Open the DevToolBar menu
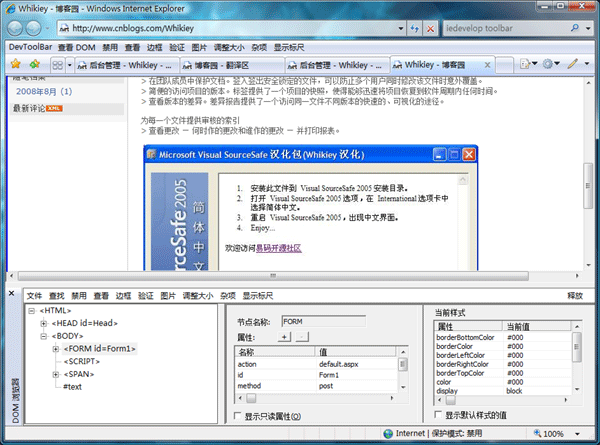The height and width of the screenshot is (445, 600). (x=30, y=47)
